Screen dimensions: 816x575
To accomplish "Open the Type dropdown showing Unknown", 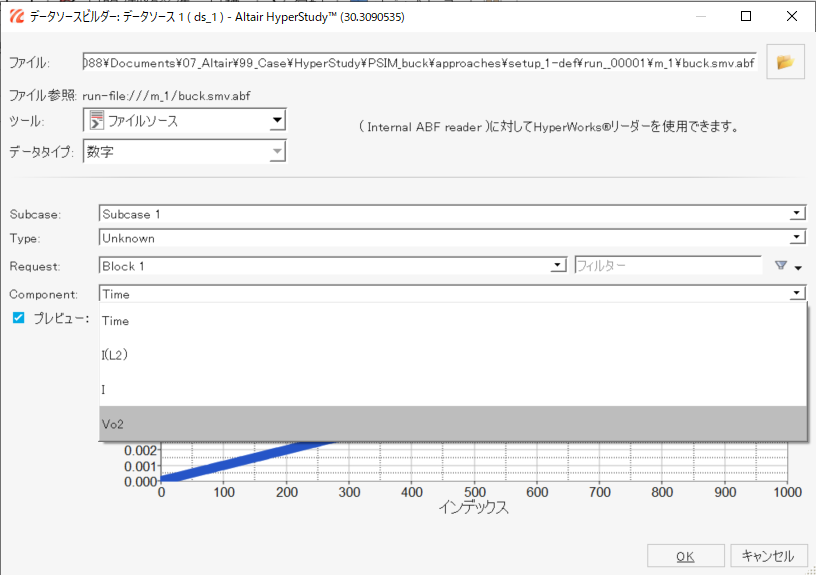I will 796,238.
